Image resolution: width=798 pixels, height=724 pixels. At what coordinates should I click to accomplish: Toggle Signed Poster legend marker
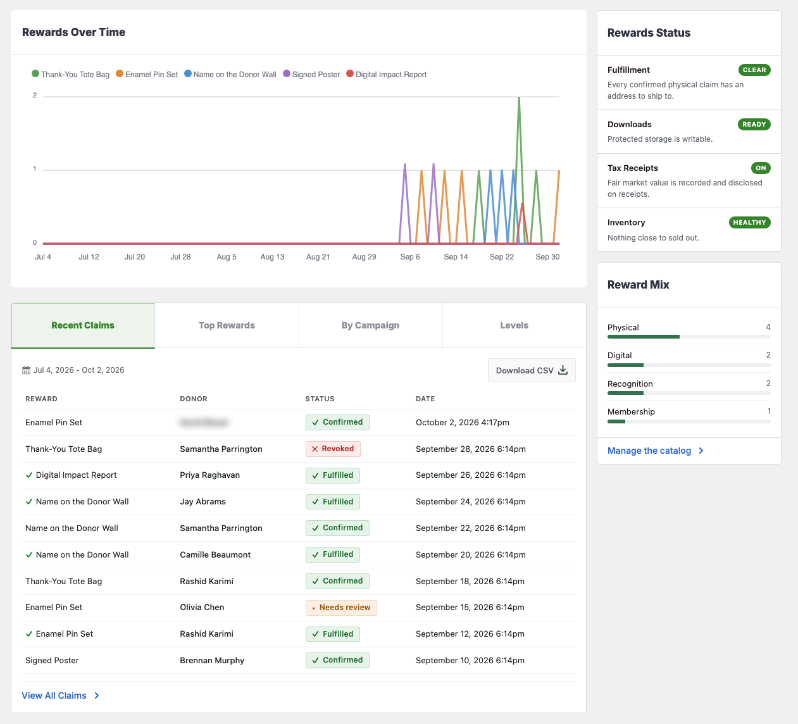287,74
